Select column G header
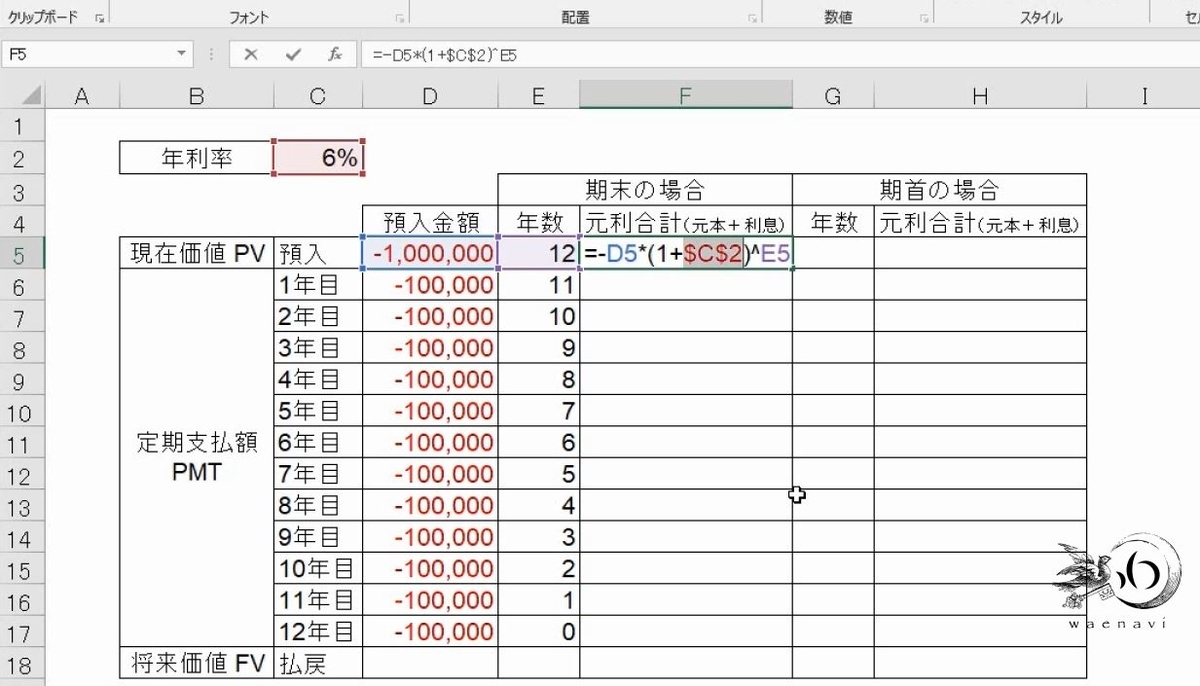 tap(833, 96)
